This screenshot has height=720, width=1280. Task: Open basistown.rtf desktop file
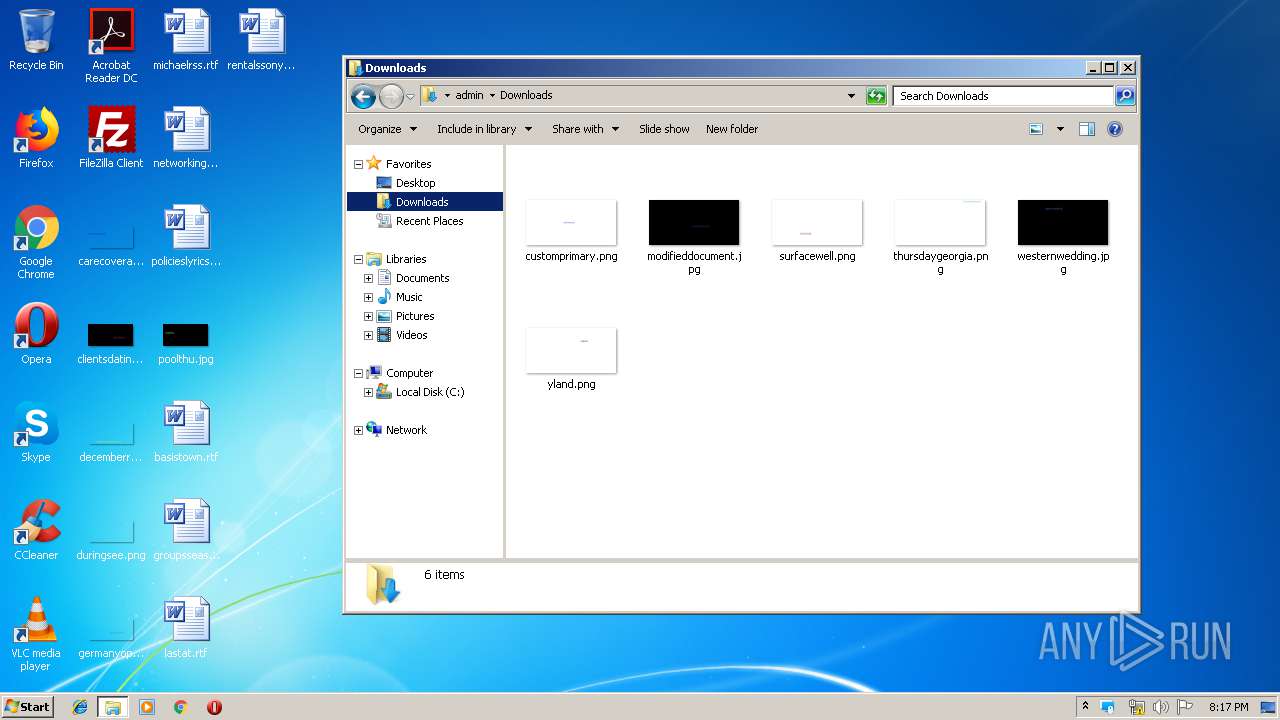coord(185,432)
